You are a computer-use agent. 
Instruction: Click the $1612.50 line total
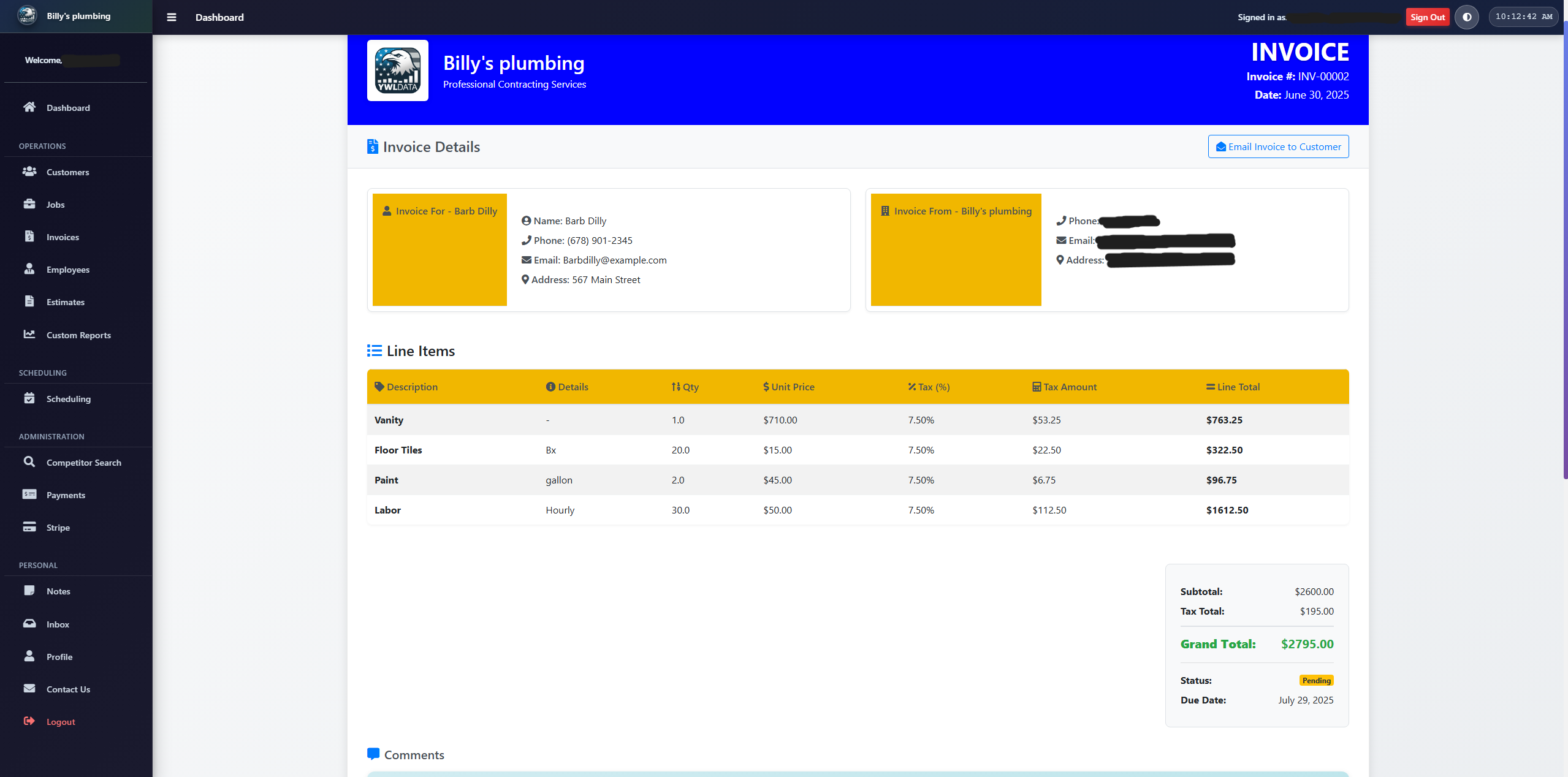point(1227,510)
